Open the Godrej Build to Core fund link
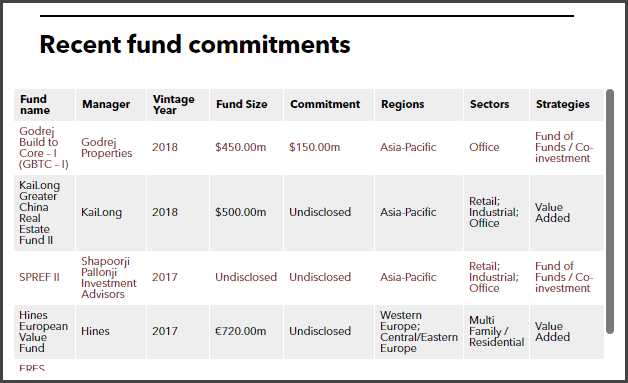The width and height of the screenshot is (628, 383). pyautogui.click(x=44, y=147)
